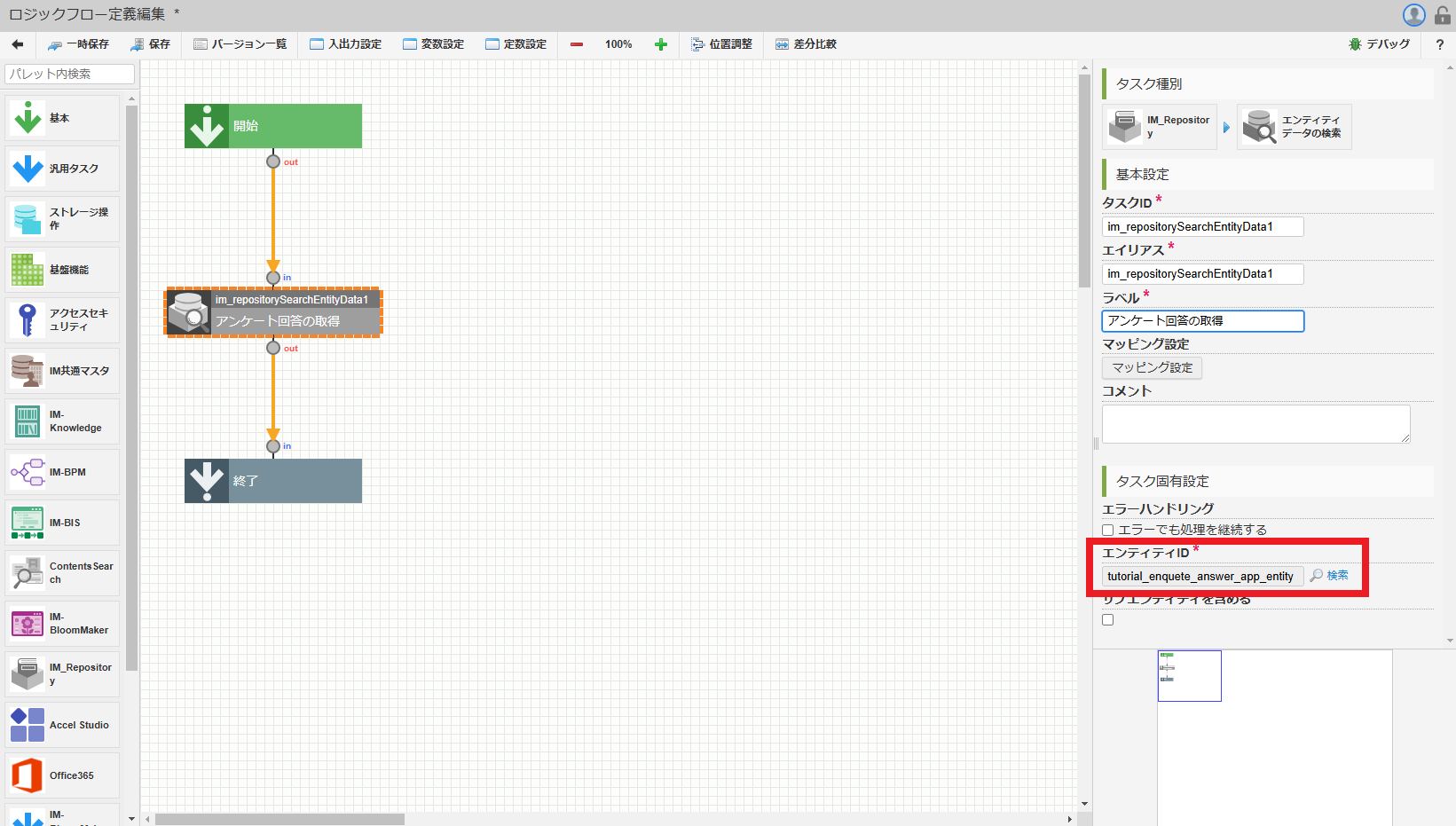Viewport: 1456px width, 826px height.
Task: Select the IM-BloomMaker palette icon
Action: coord(27,623)
